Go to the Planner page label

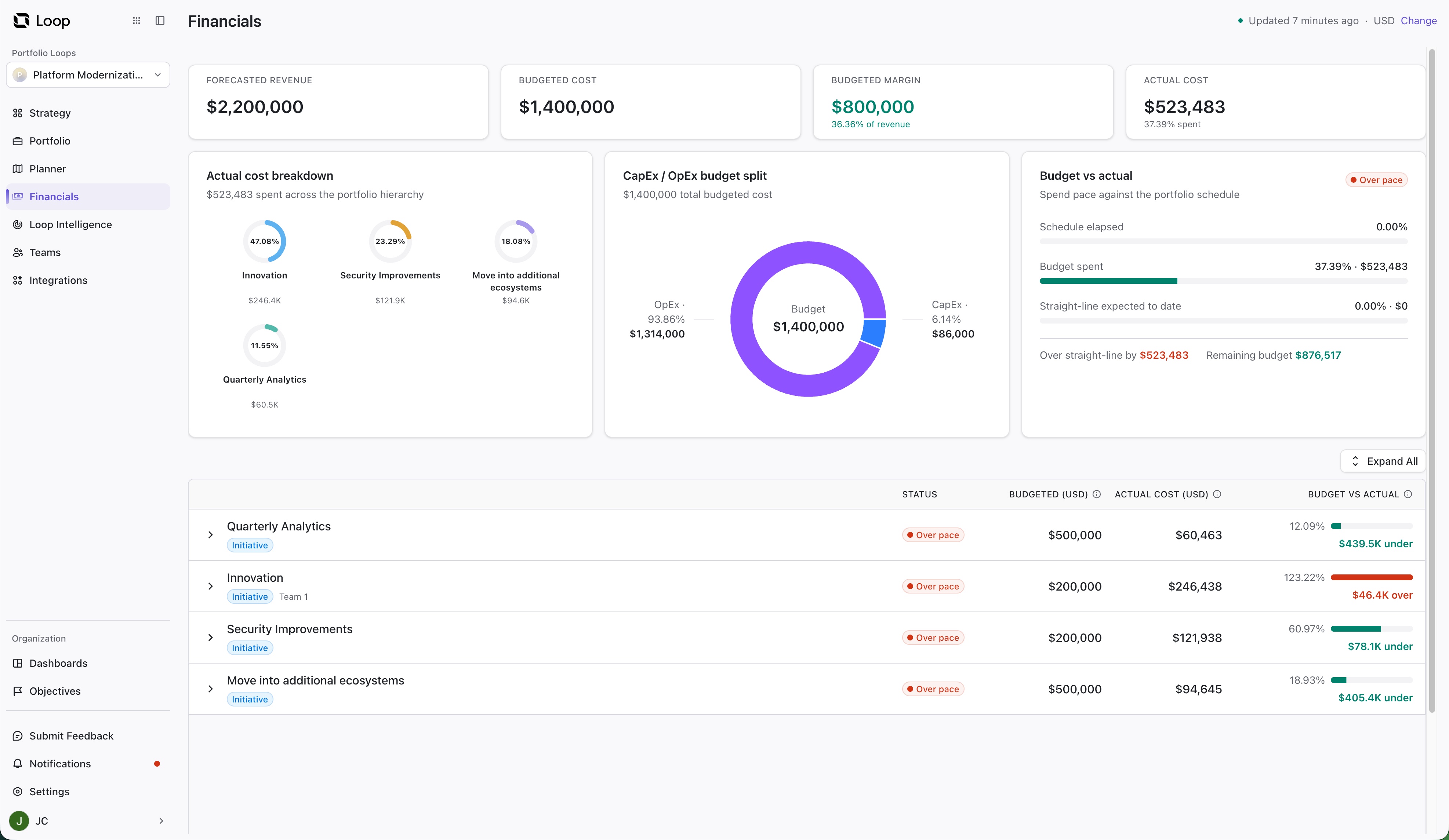[x=48, y=169]
